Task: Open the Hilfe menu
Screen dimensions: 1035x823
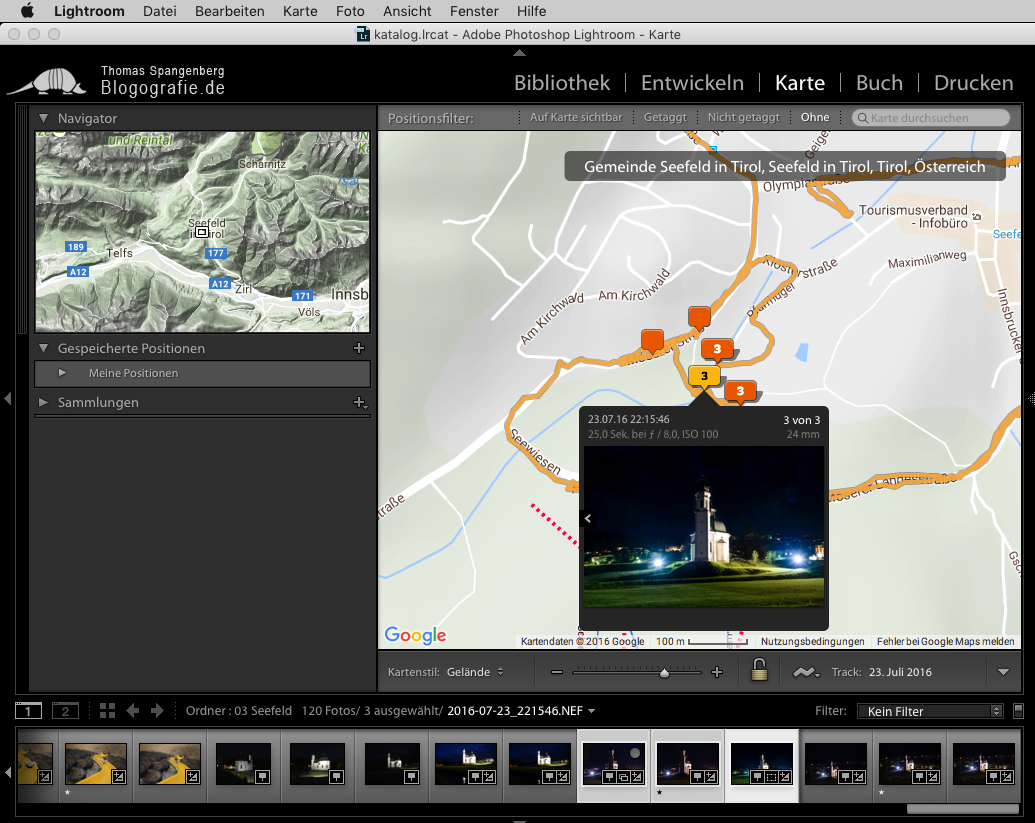Action: tap(531, 11)
